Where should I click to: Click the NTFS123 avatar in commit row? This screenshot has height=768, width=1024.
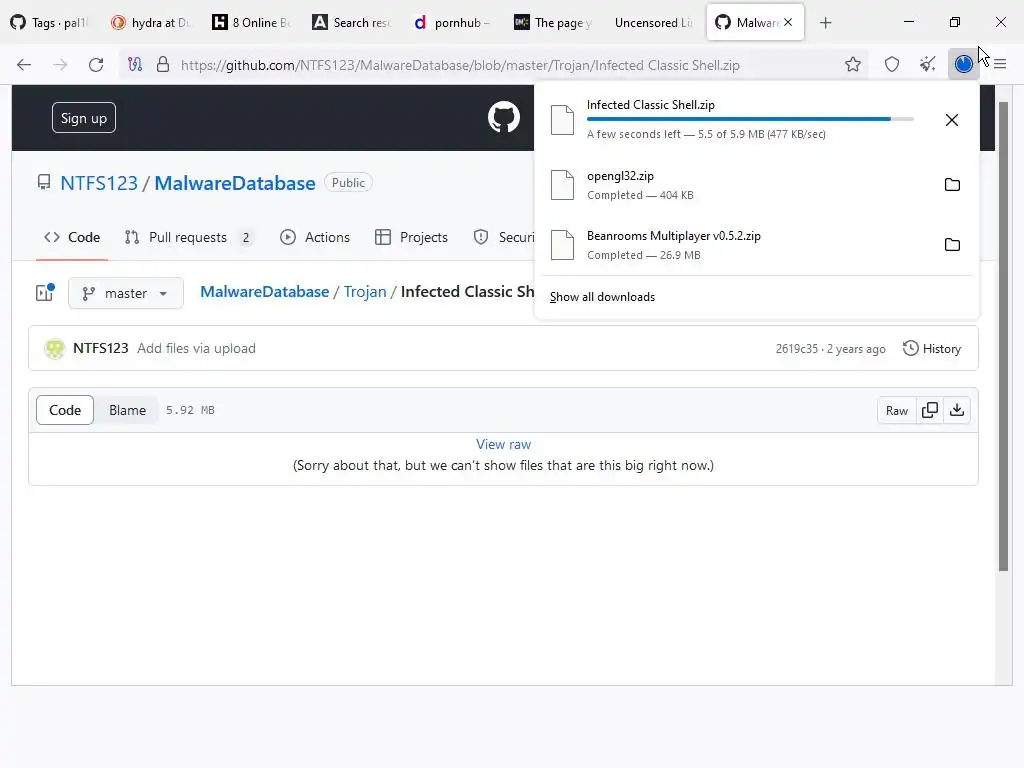pos(55,349)
